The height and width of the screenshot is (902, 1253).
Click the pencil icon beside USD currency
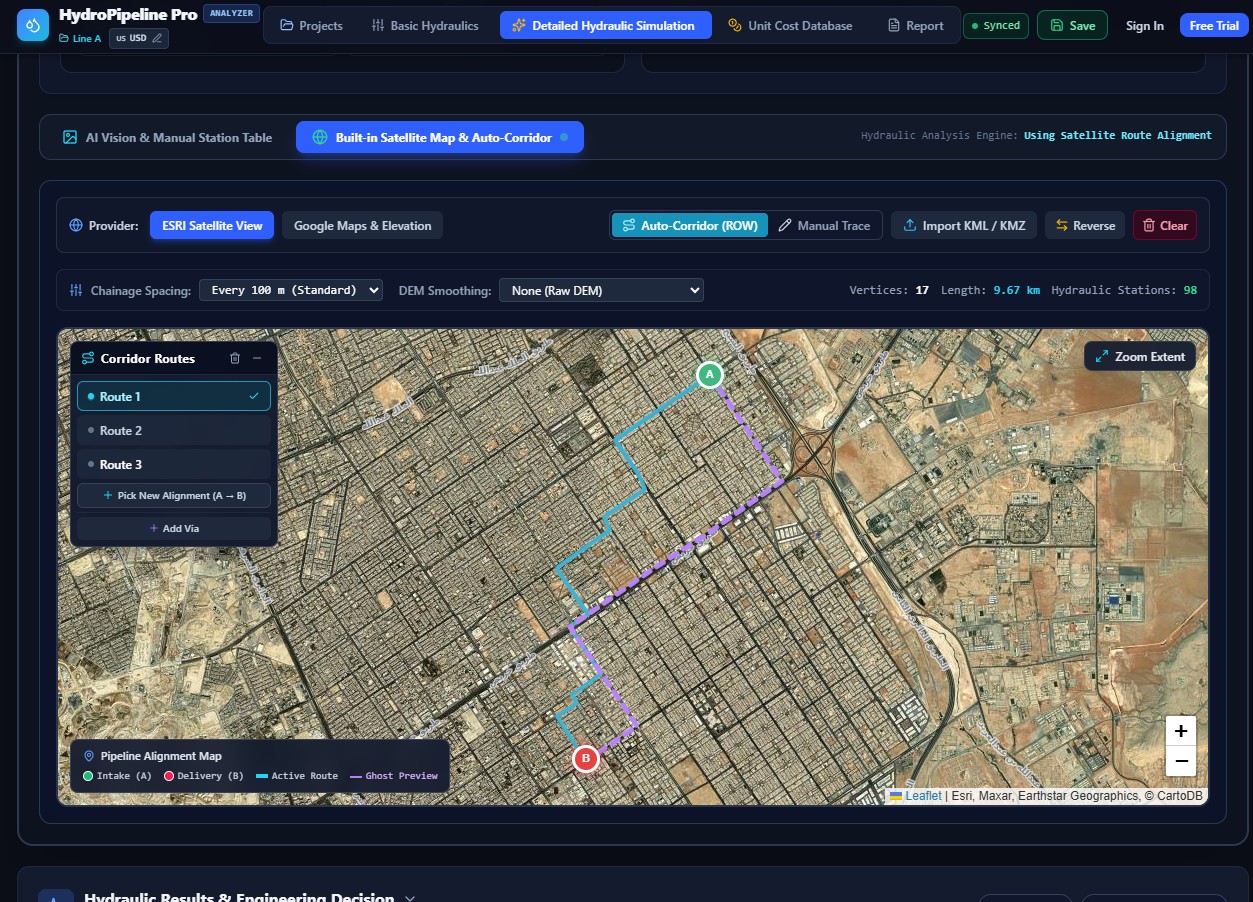157,38
